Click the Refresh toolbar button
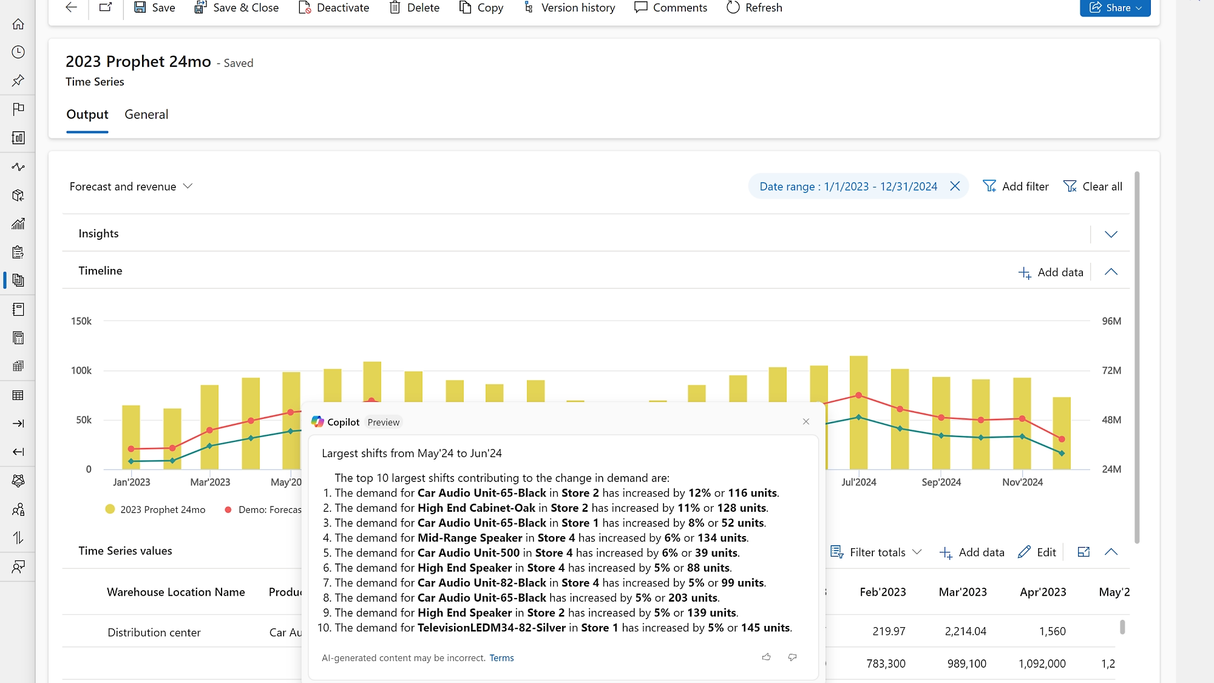Image resolution: width=1214 pixels, height=683 pixels. (x=754, y=8)
